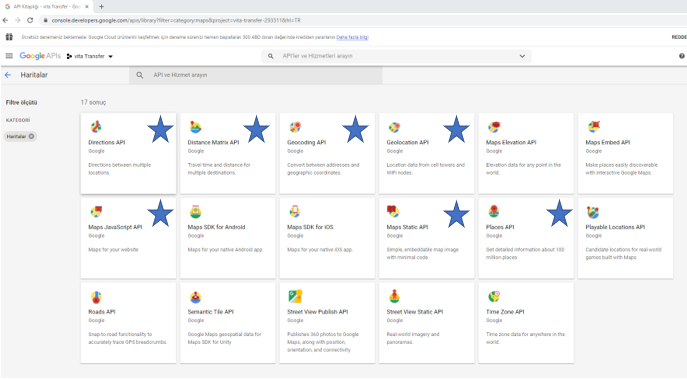The image size is (687, 380).
Task: Click the Filtre ölçütü label
Action: 21,103
